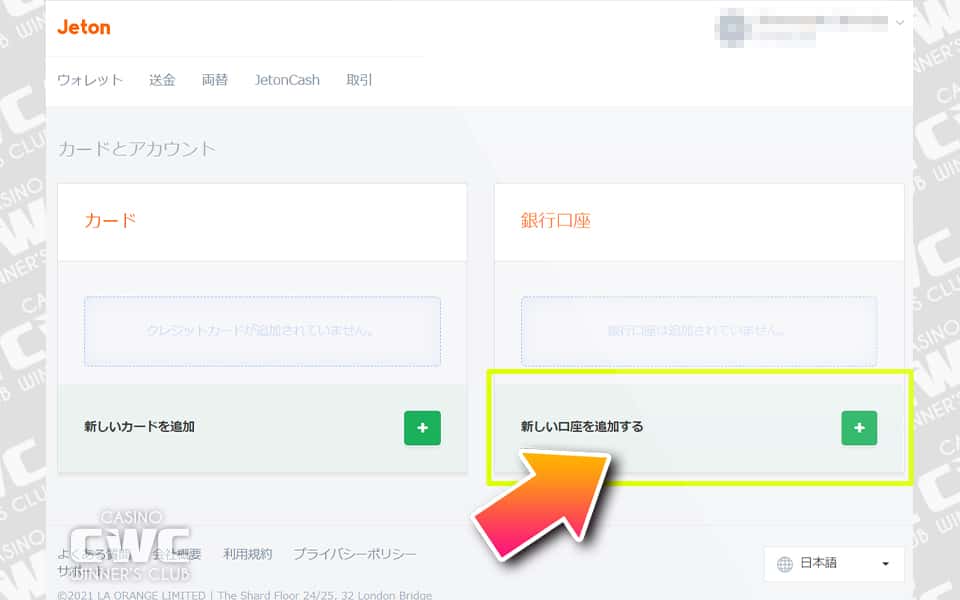Image resolution: width=960 pixels, height=600 pixels.
Task: Click the globe icon in language selector
Action: tap(784, 564)
